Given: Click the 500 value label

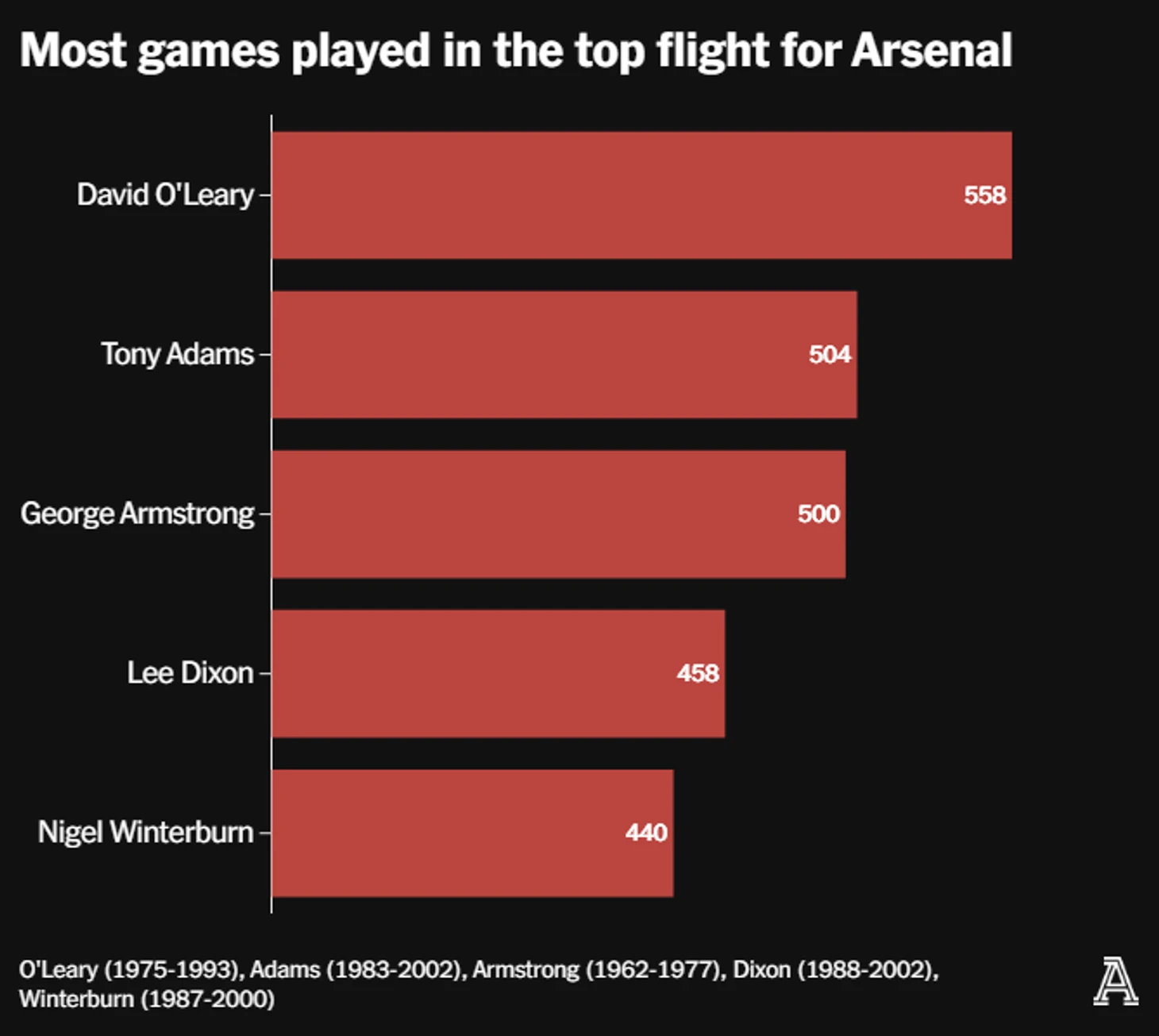Looking at the screenshot, I should tap(818, 514).
